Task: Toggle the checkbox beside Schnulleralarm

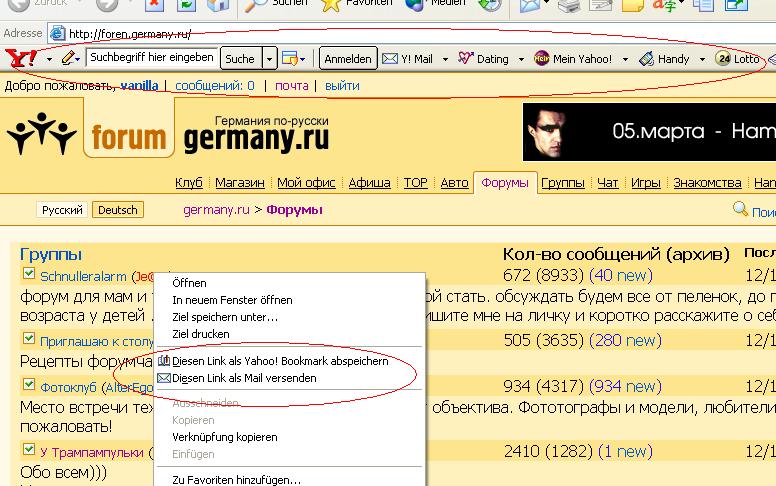Action: pos(28,274)
